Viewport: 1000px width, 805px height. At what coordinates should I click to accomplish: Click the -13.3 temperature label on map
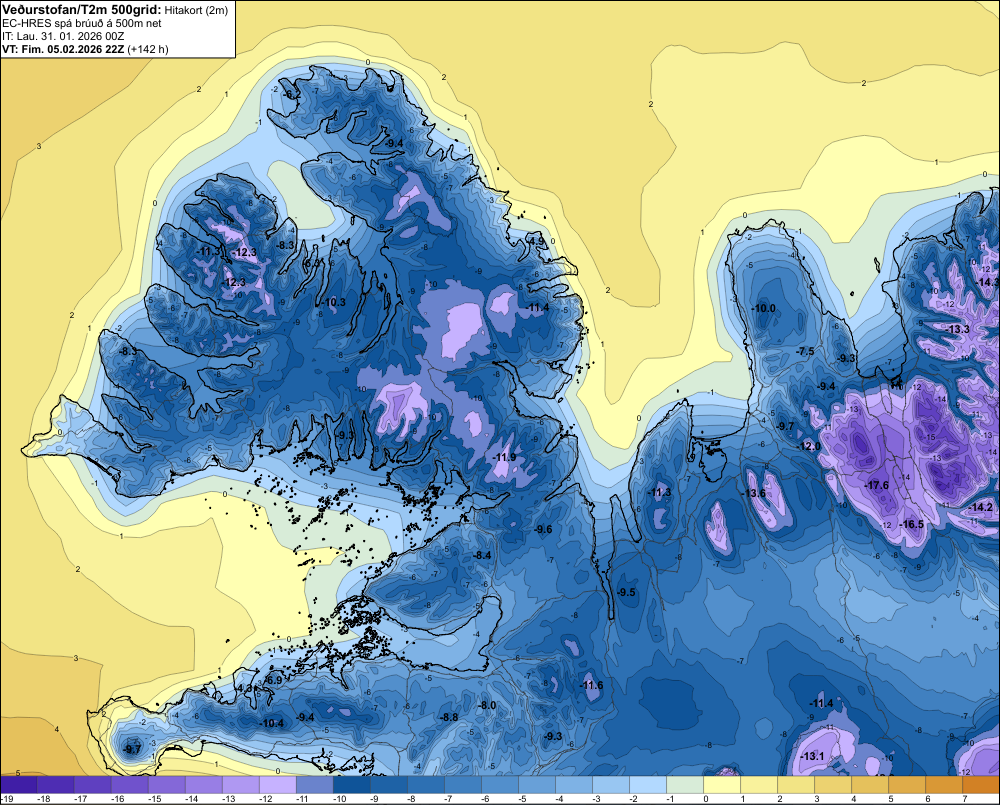[957, 330]
